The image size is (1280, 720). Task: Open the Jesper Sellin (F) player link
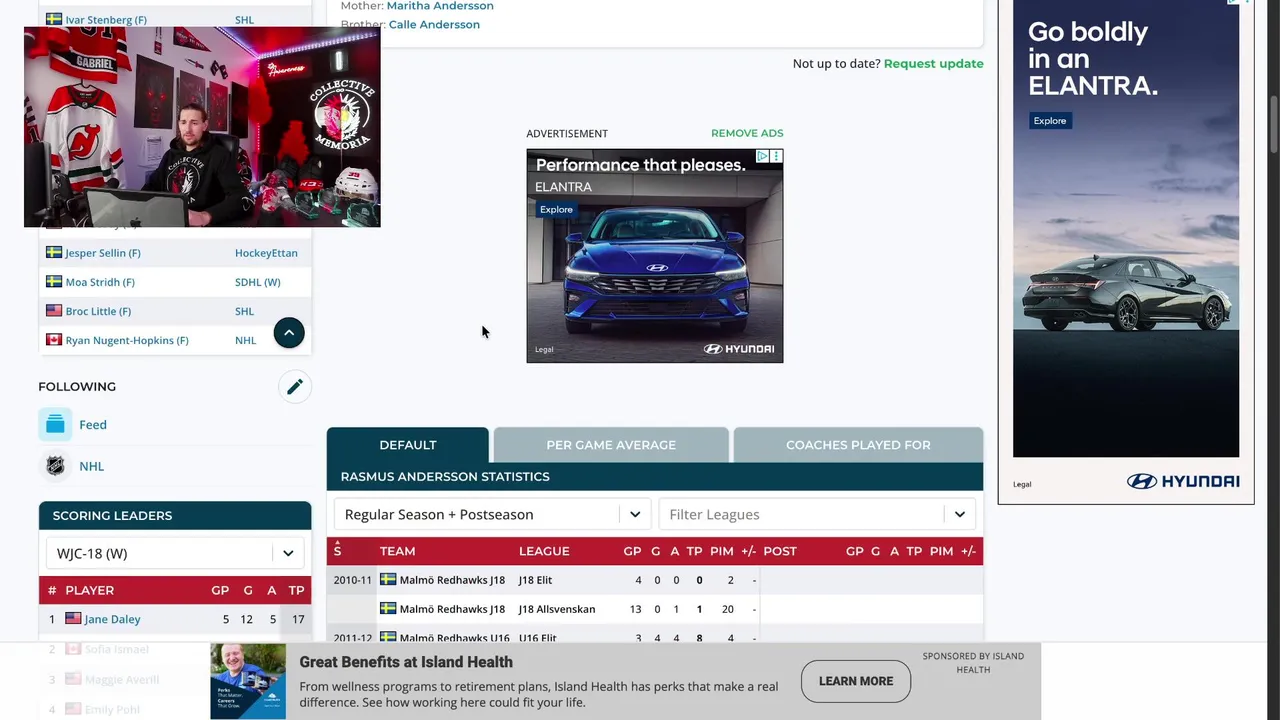point(103,253)
